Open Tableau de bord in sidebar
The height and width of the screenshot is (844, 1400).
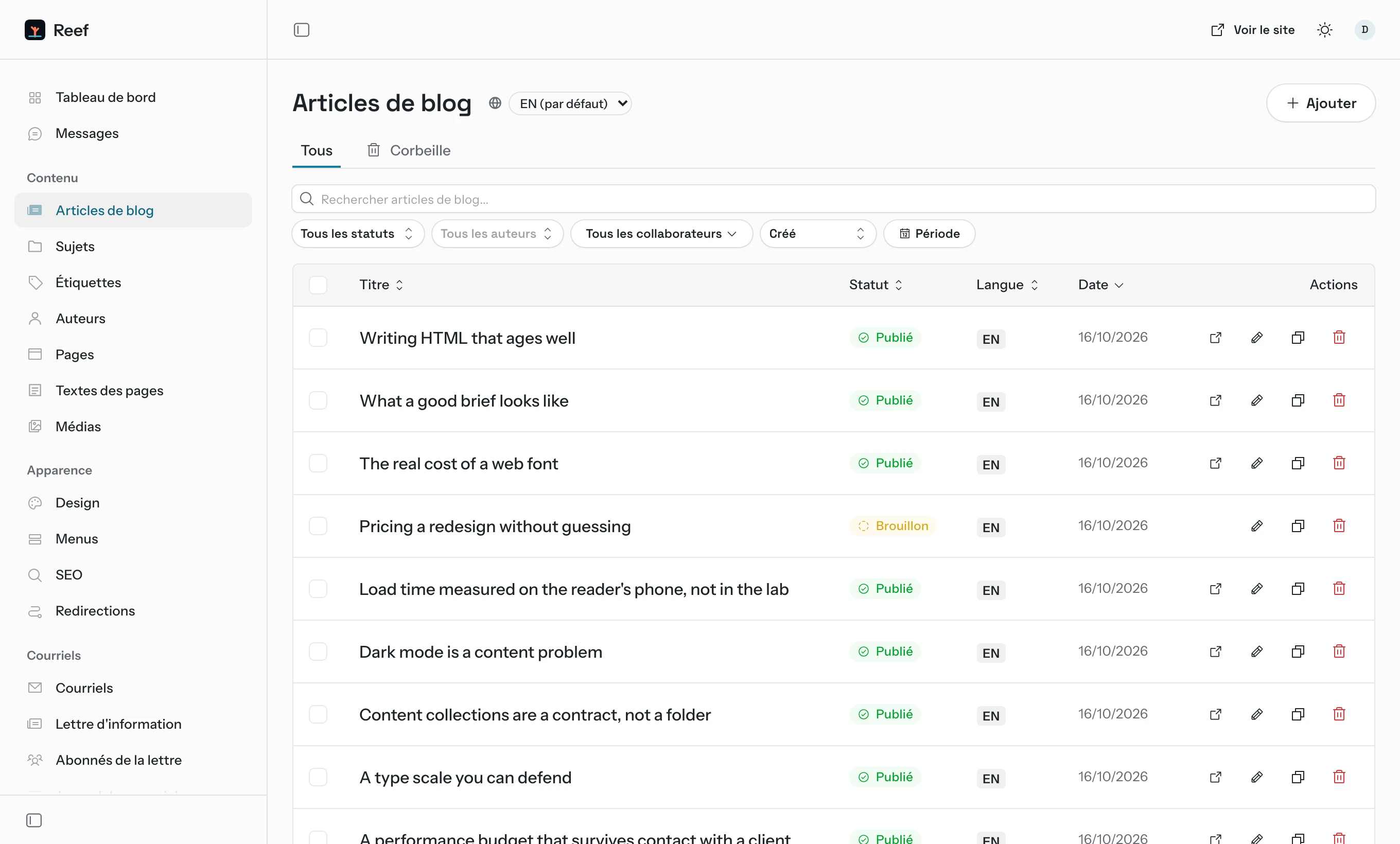pyautogui.click(x=133, y=97)
